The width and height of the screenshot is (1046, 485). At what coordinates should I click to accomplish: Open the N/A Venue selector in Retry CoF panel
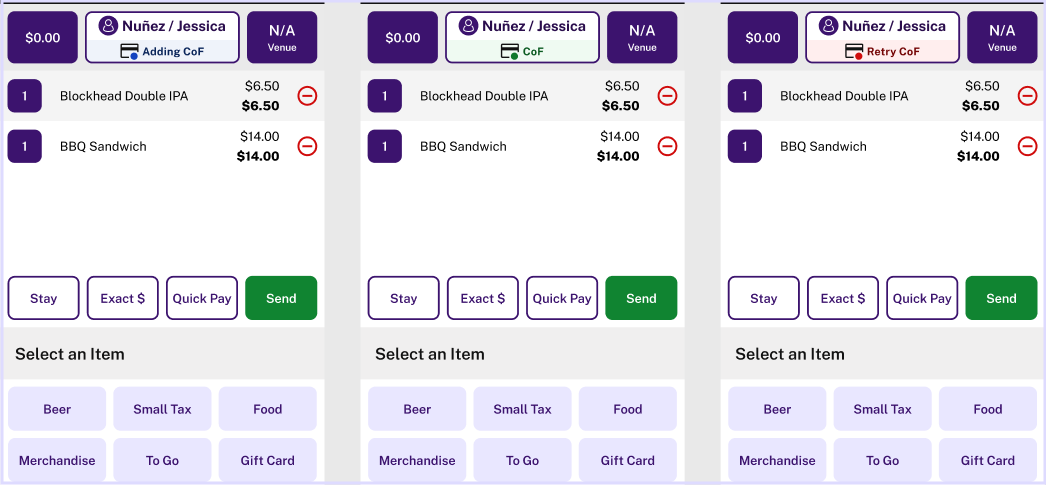(1003, 37)
